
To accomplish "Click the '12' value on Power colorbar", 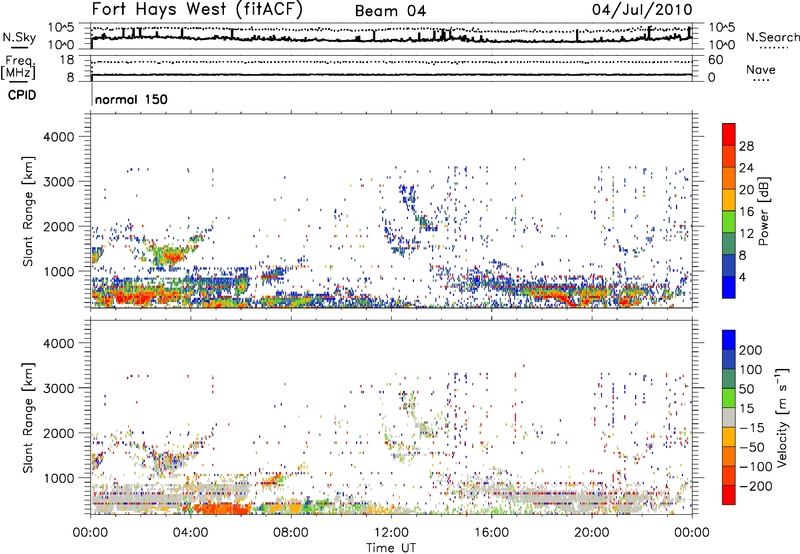I will 746,234.
